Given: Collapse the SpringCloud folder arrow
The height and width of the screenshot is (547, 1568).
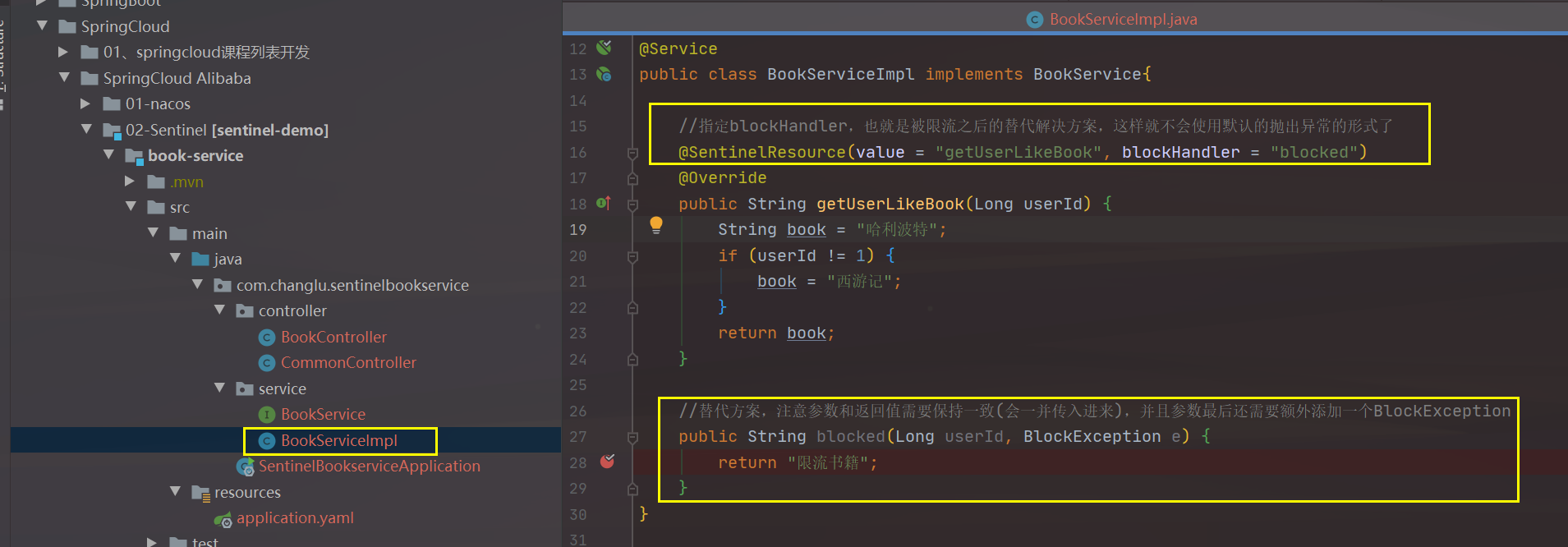Looking at the screenshot, I should tap(42, 26).
